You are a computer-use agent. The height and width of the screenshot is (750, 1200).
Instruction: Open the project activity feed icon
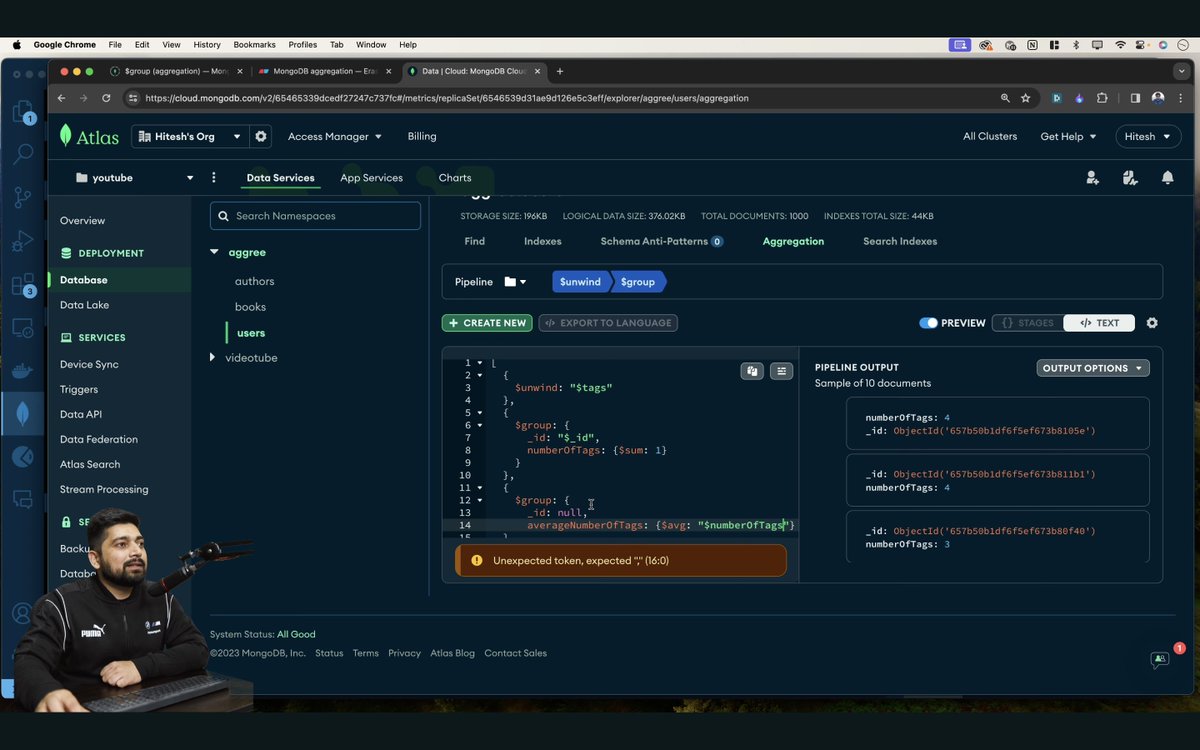(1130, 178)
